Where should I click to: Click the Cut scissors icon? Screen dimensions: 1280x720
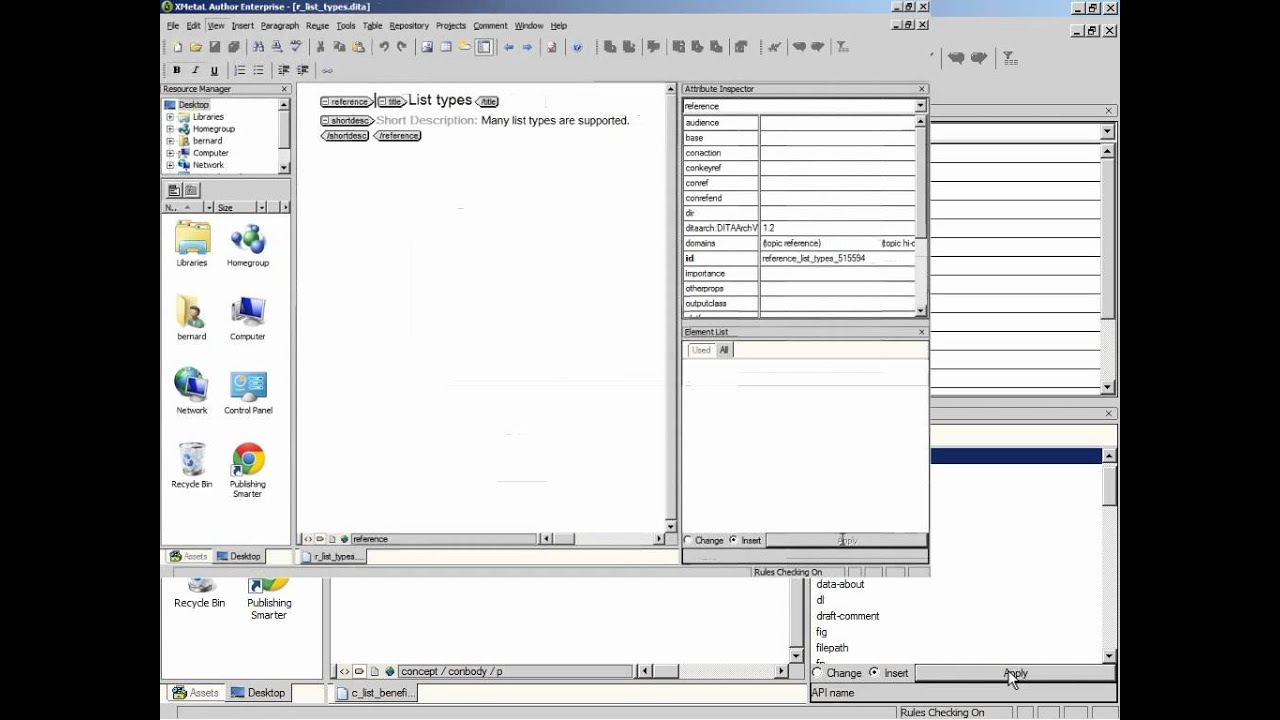[x=321, y=47]
